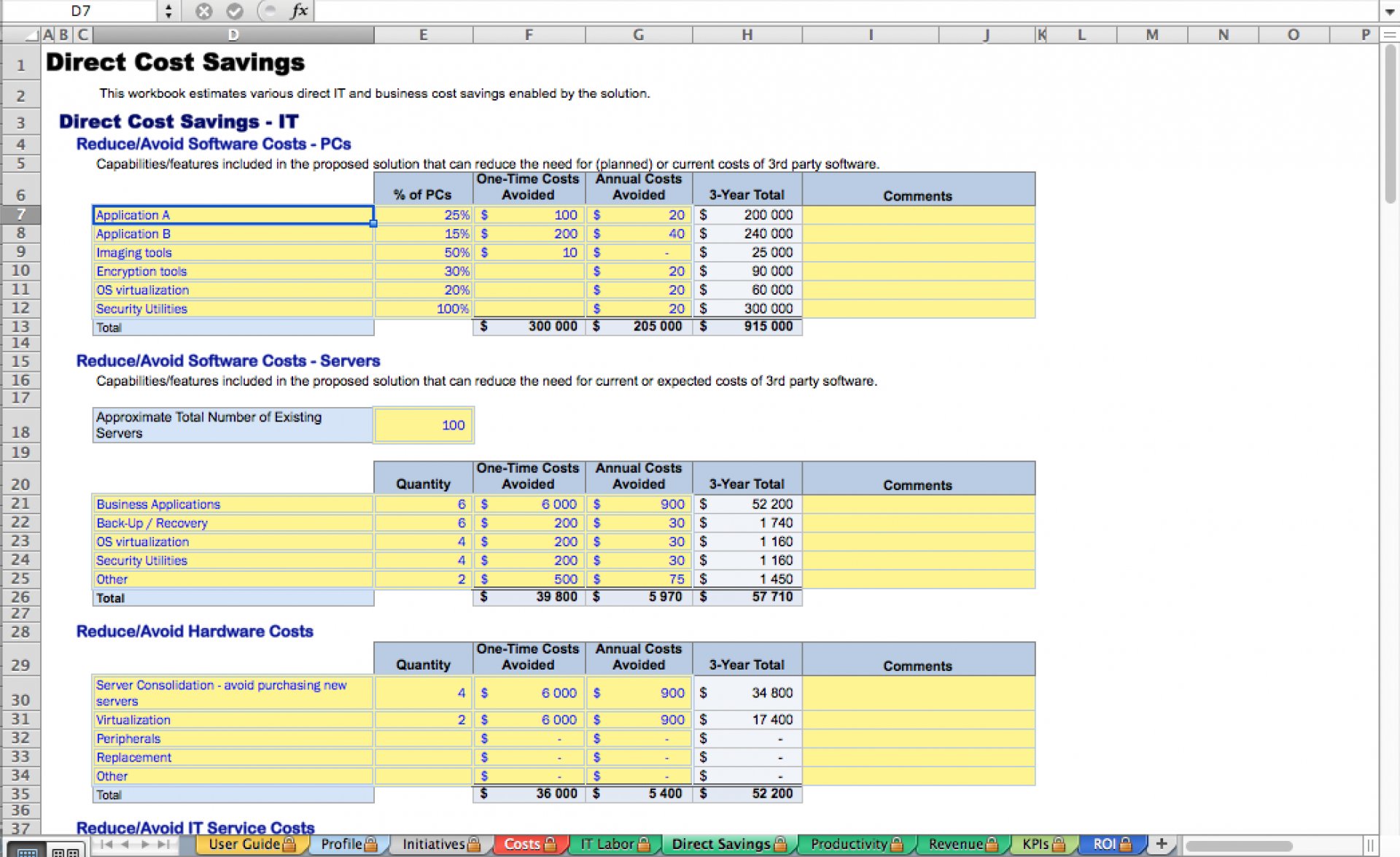Click the vertical split handle above scrollbar

click(x=1390, y=34)
